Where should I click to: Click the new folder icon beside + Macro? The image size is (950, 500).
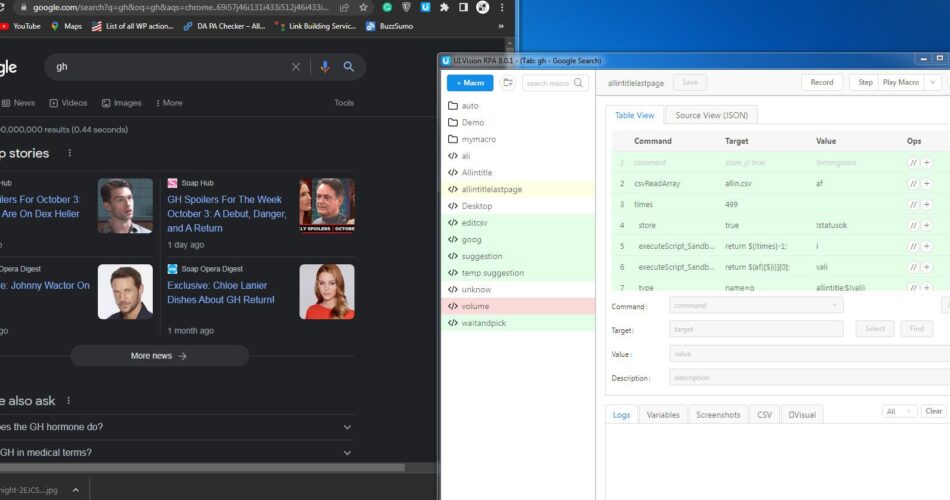pos(508,83)
